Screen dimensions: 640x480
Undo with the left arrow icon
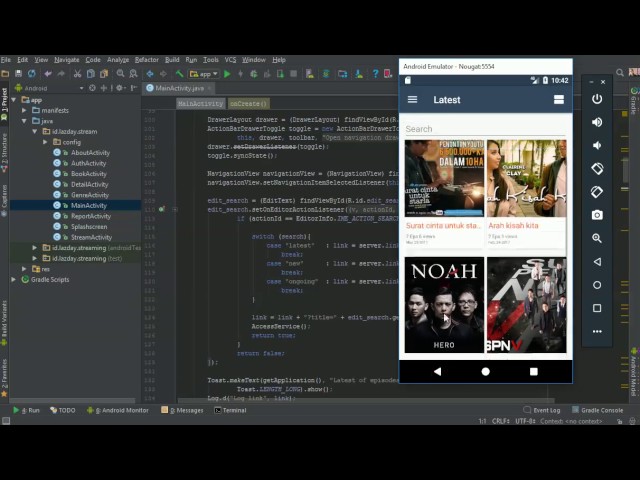click(x=48, y=74)
